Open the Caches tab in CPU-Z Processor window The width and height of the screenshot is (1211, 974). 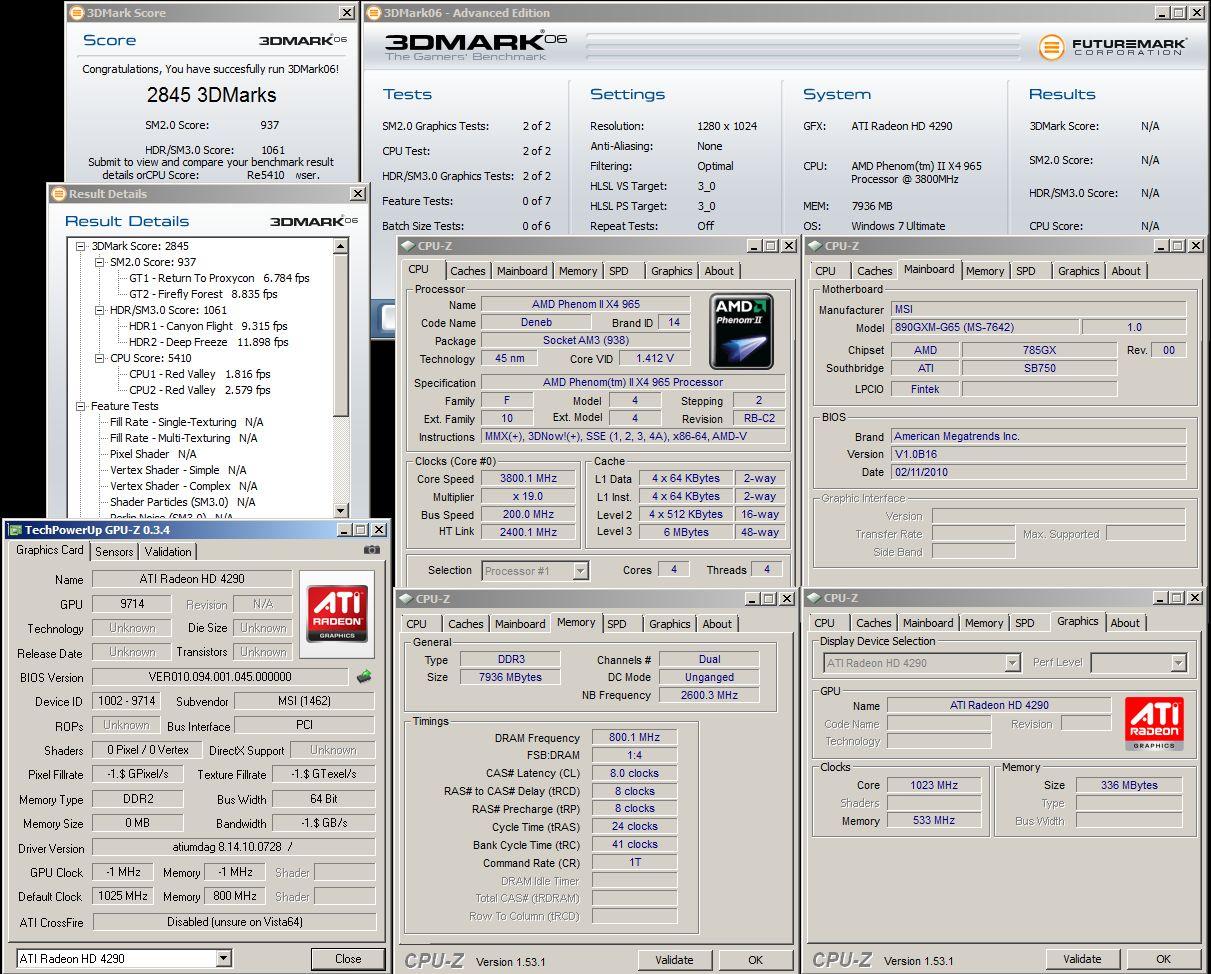(x=467, y=271)
